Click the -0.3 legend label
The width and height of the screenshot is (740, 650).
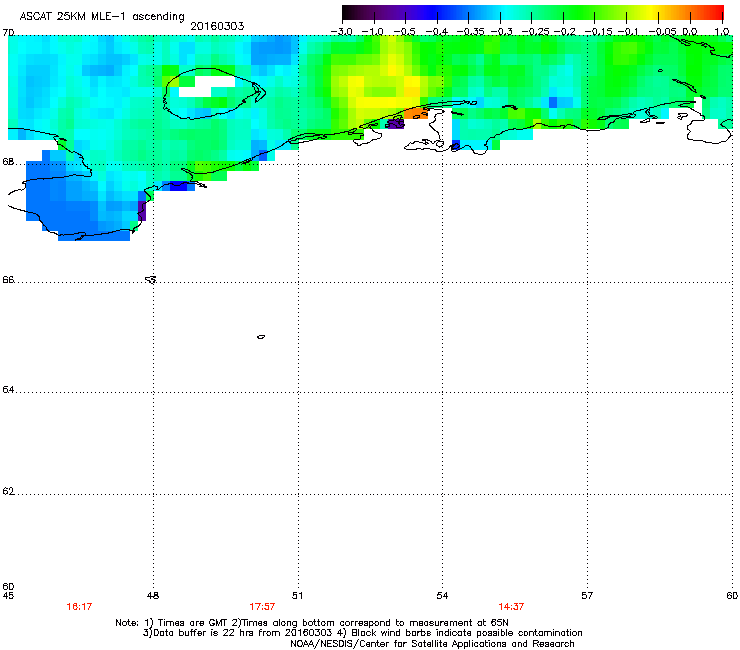tap(501, 32)
